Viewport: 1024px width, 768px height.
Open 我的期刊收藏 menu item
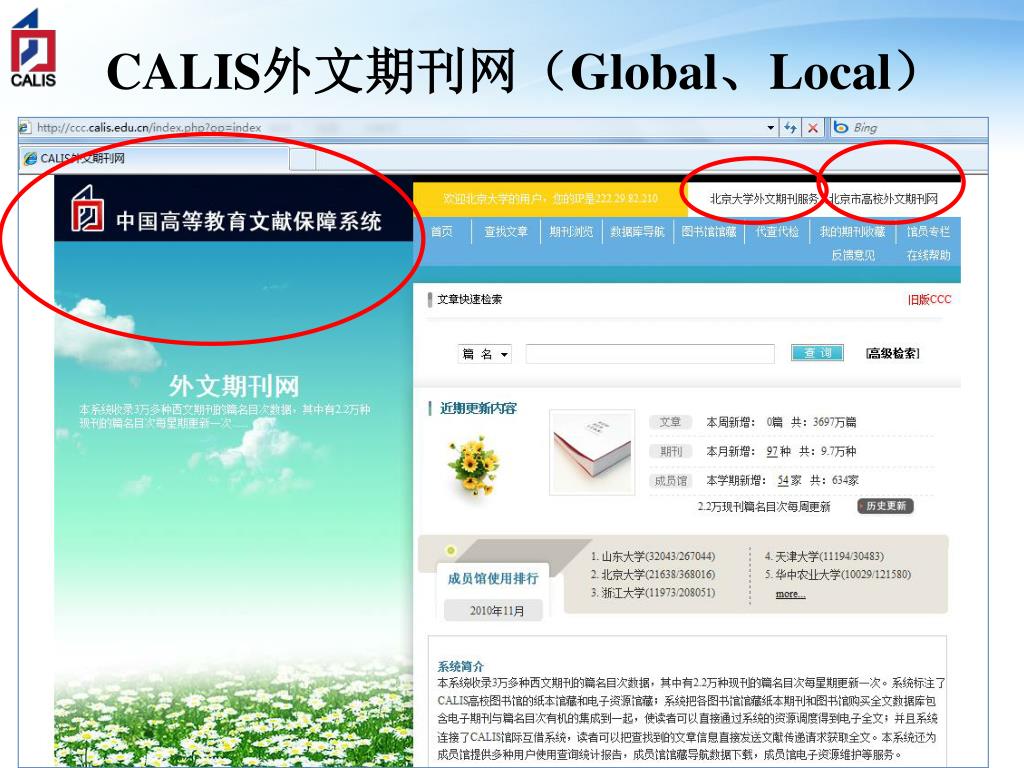[852, 231]
